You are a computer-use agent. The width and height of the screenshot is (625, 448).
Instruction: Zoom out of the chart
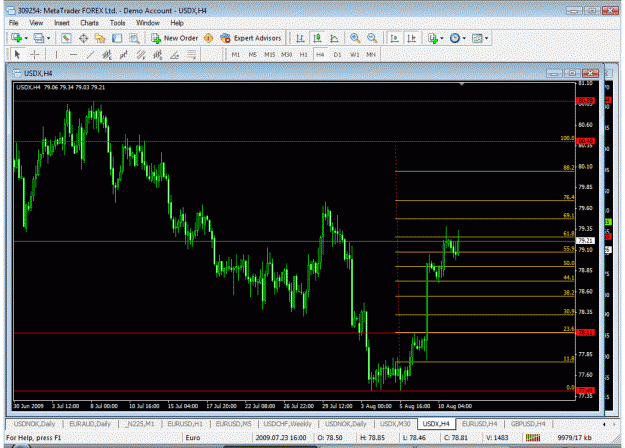coord(372,38)
